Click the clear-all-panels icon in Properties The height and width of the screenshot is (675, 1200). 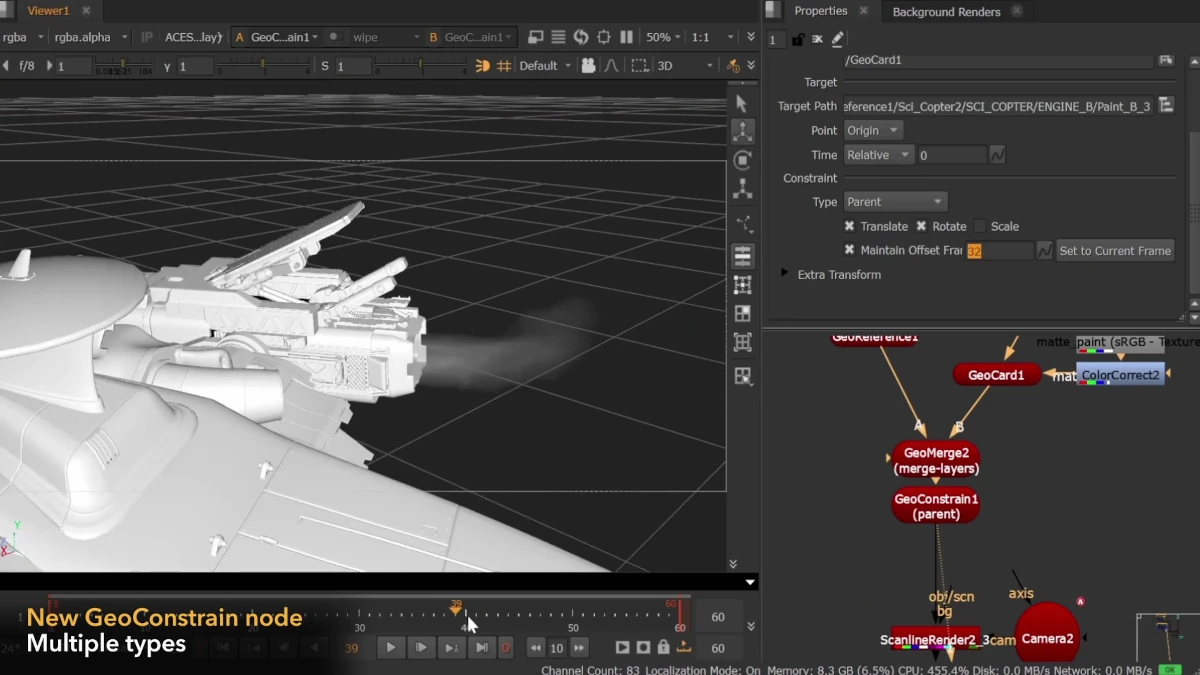[817, 40]
